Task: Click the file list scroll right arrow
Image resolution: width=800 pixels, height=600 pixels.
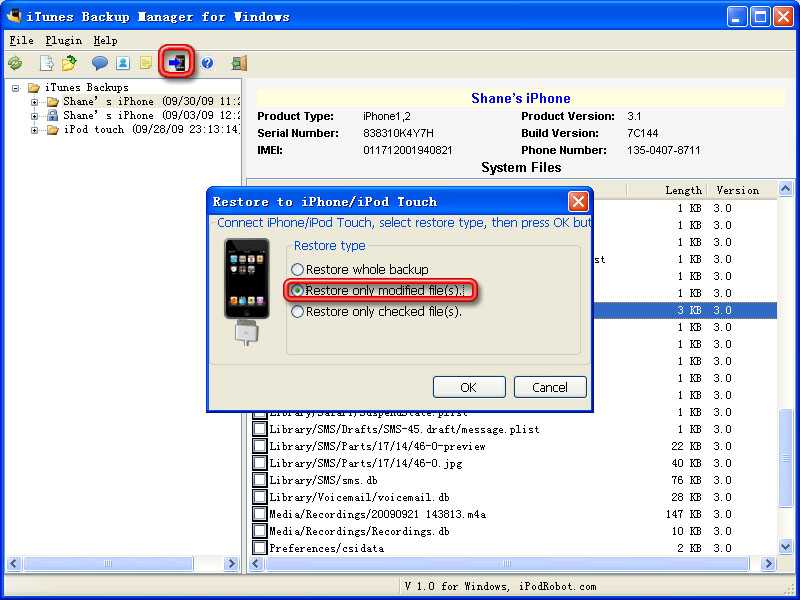Action: pos(768,564)
